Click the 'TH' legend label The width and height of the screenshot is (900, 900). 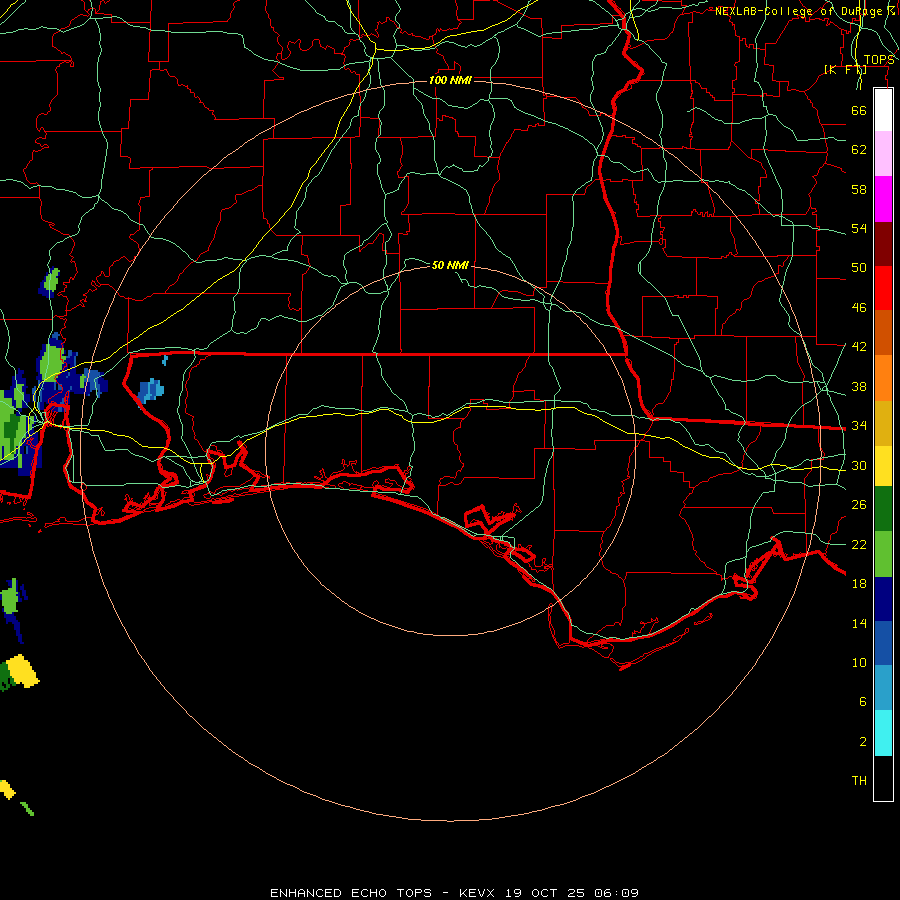(x=859, y=781)
